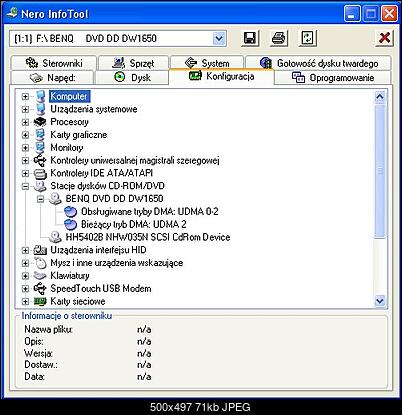This screenshot has height=415, width=402.
Task: Switch to the Sterowniki tab
Action: coord(54,63)
